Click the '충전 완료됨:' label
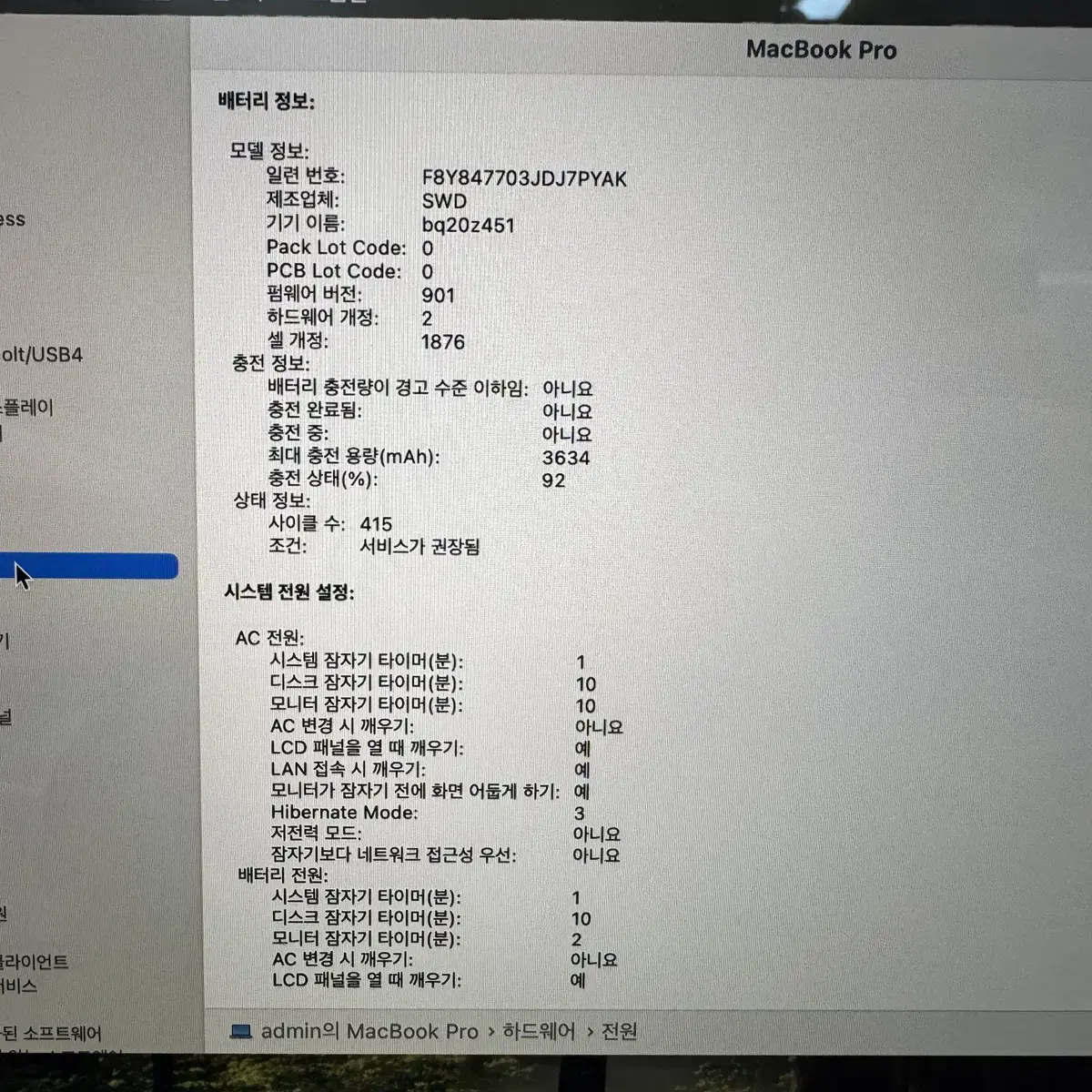 pyautogui.click(x=314, y=410)
